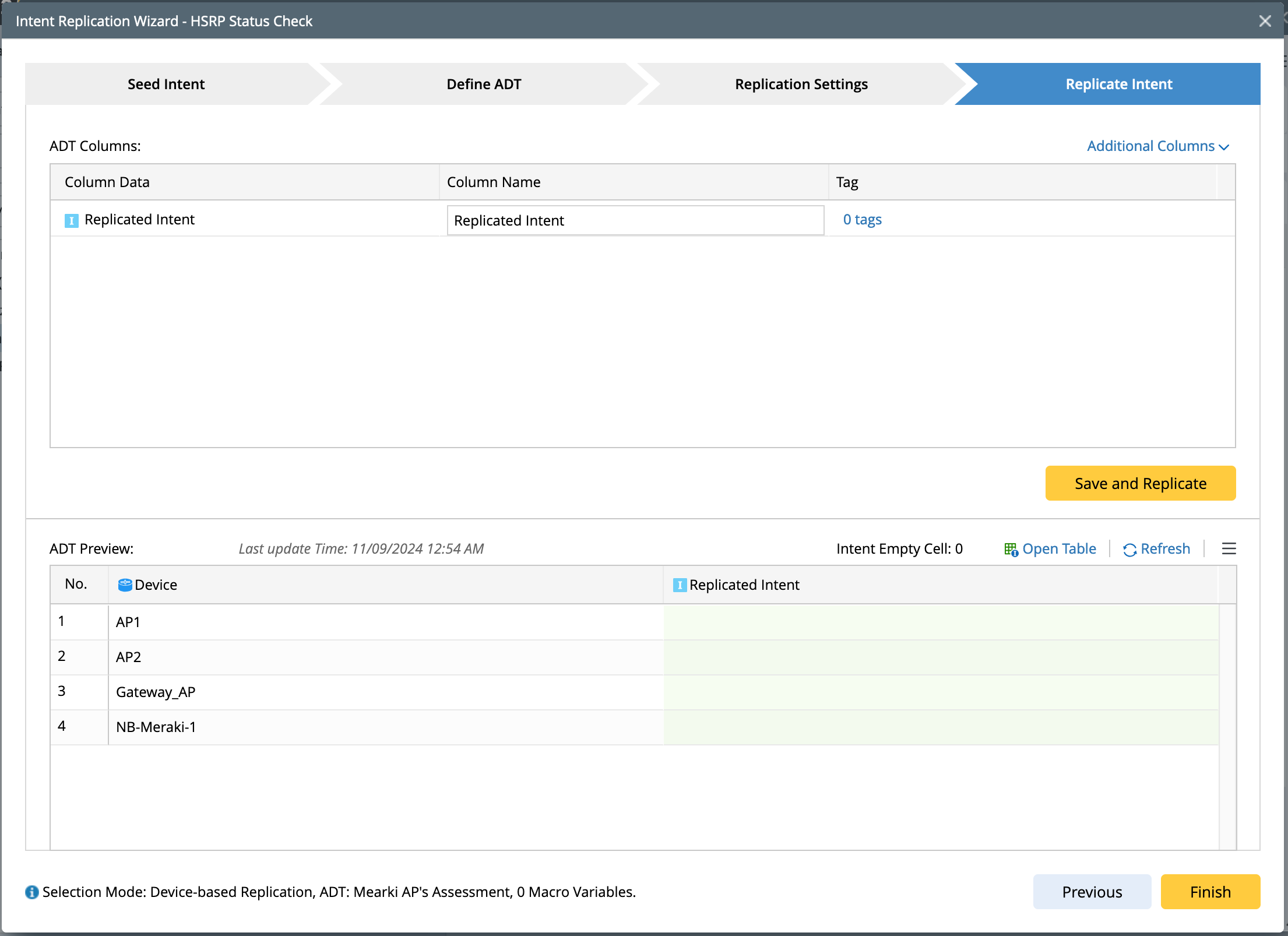1288x936 pixels.
Task: Open the 0 tags link
Action: [x=862, y=220]
